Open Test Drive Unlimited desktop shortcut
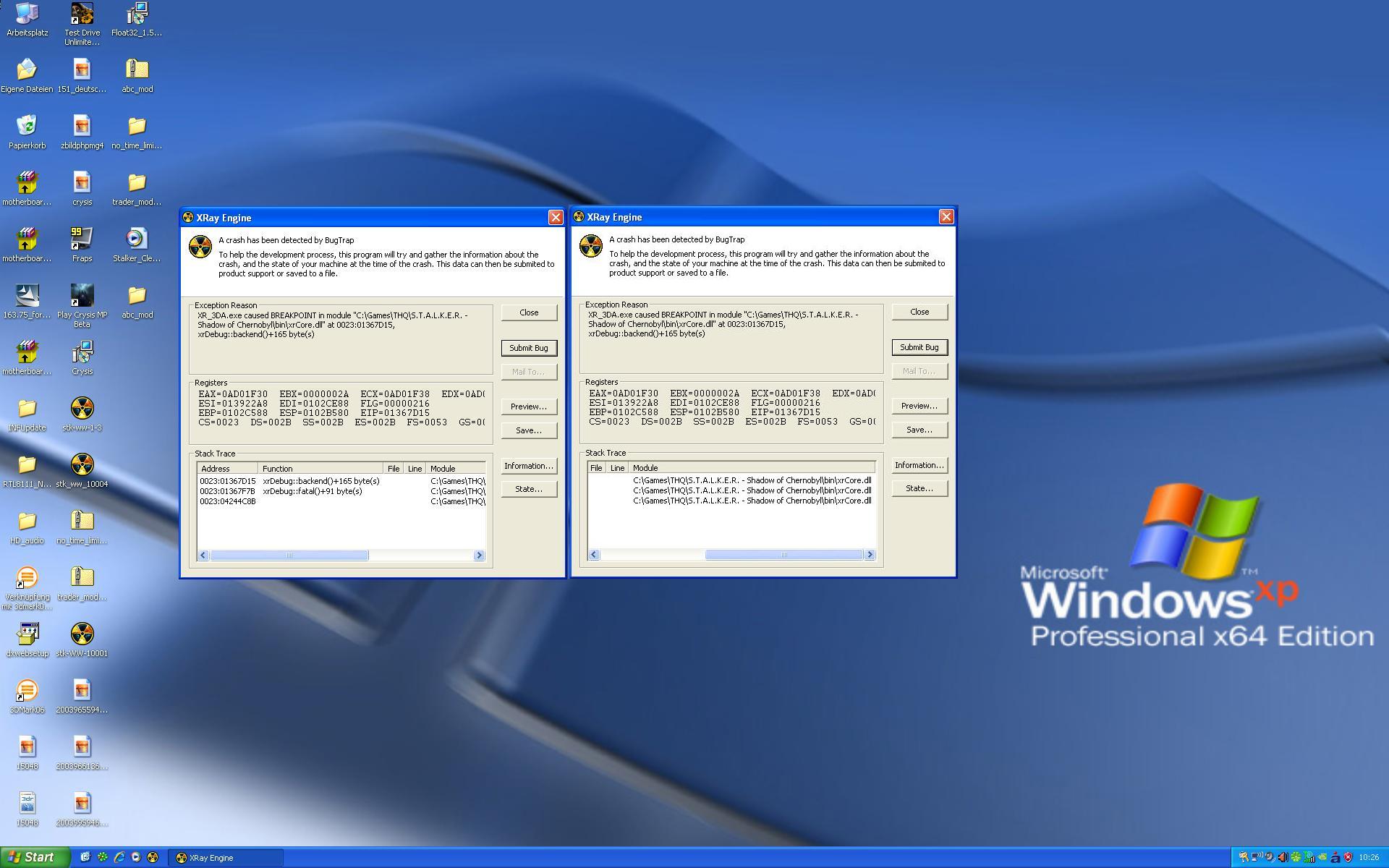This screenshot has width=1389, height=868. [x=82, y=14]
